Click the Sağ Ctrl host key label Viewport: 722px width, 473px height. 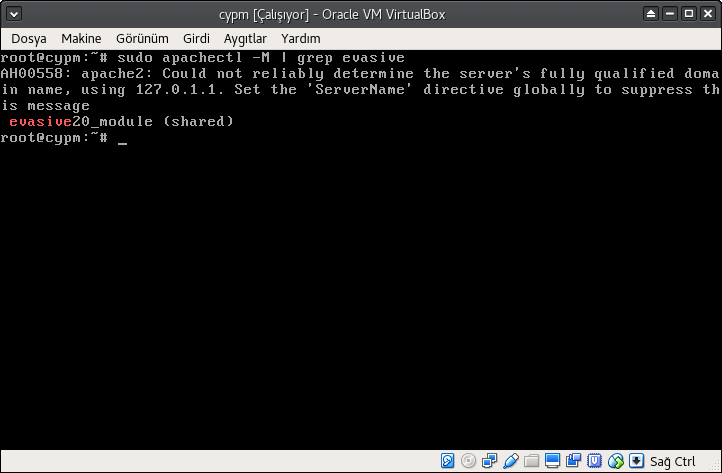click(673, 461)
